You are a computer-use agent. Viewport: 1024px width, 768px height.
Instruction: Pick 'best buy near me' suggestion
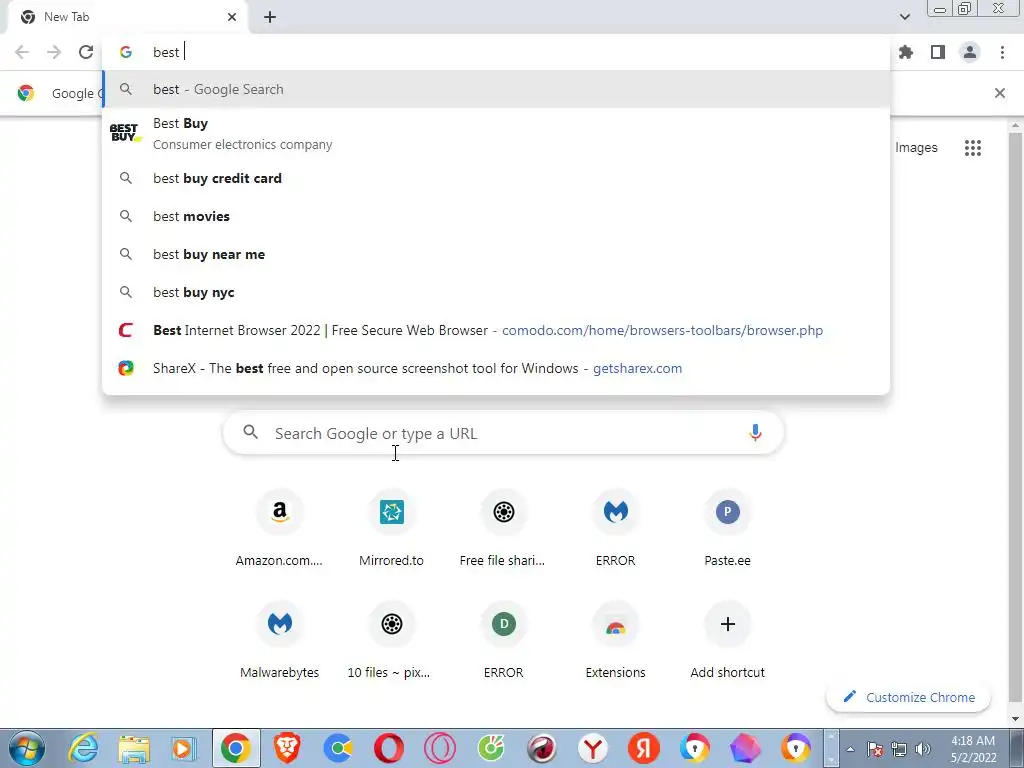(496, 254)
